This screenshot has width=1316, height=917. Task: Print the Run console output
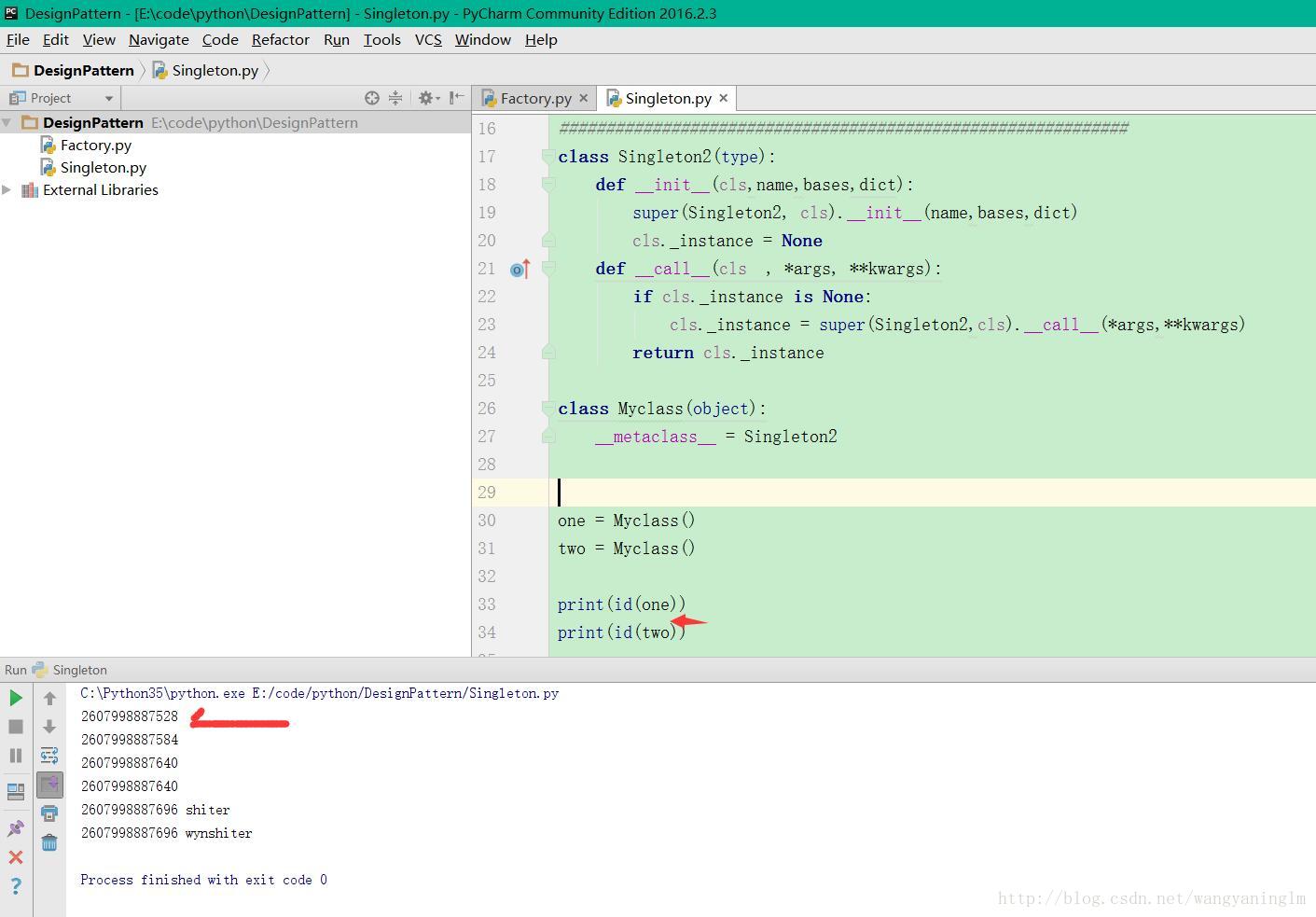click(x=49, y=814)
